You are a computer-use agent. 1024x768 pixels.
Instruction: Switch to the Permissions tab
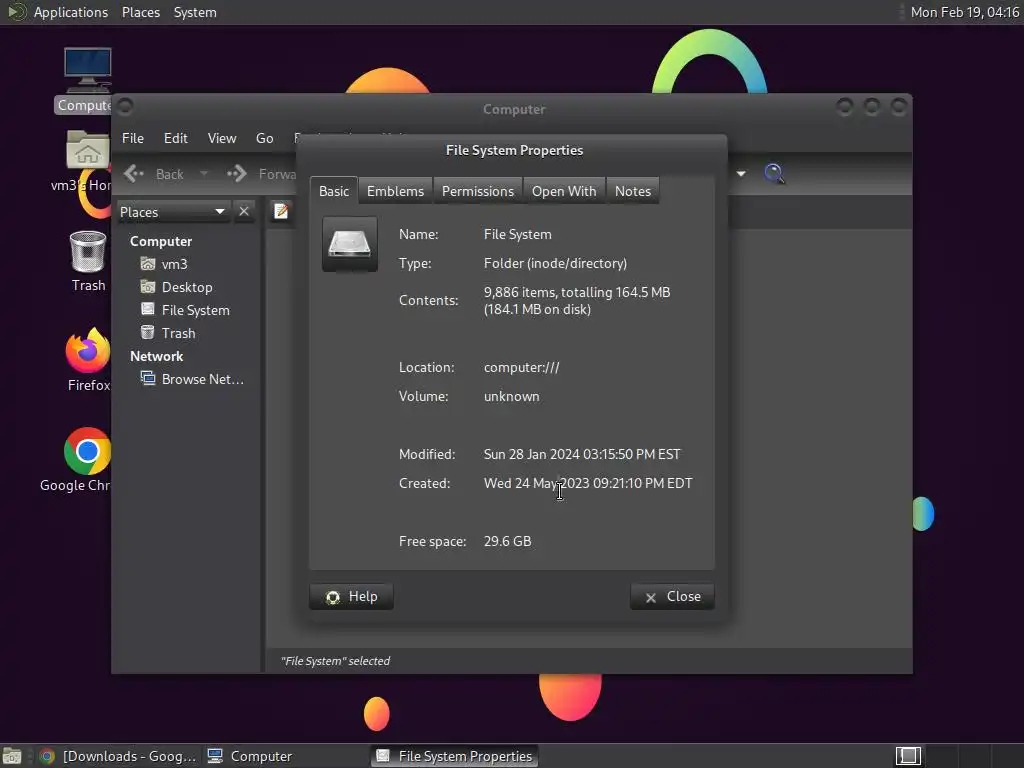click(477, 191)
